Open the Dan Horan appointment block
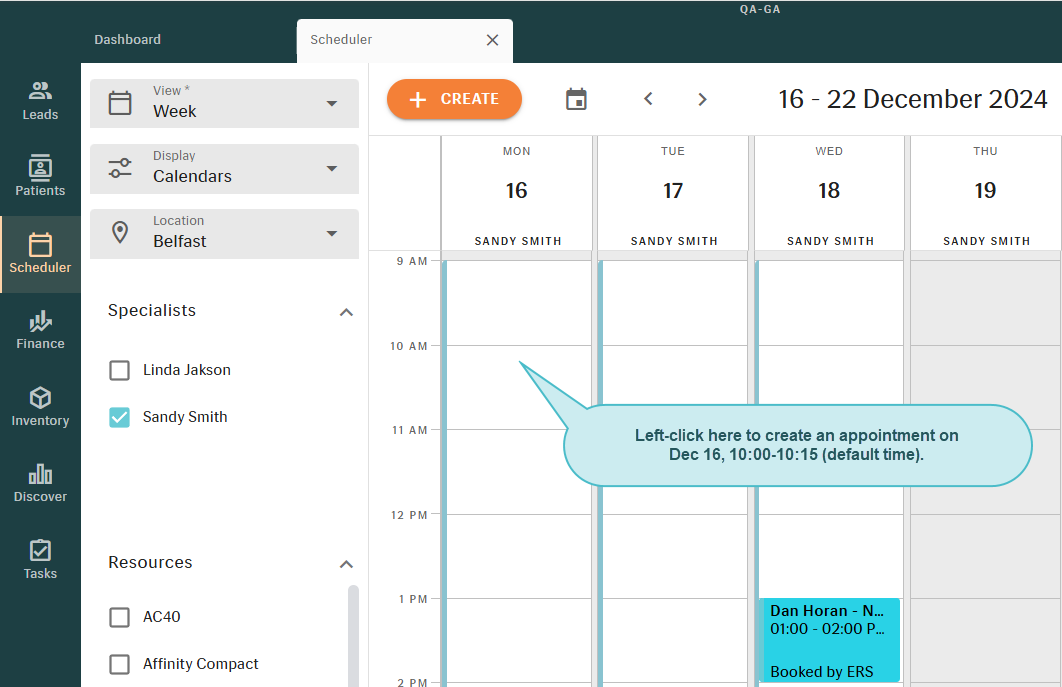 pyautogui.click(x=829, y=639)
